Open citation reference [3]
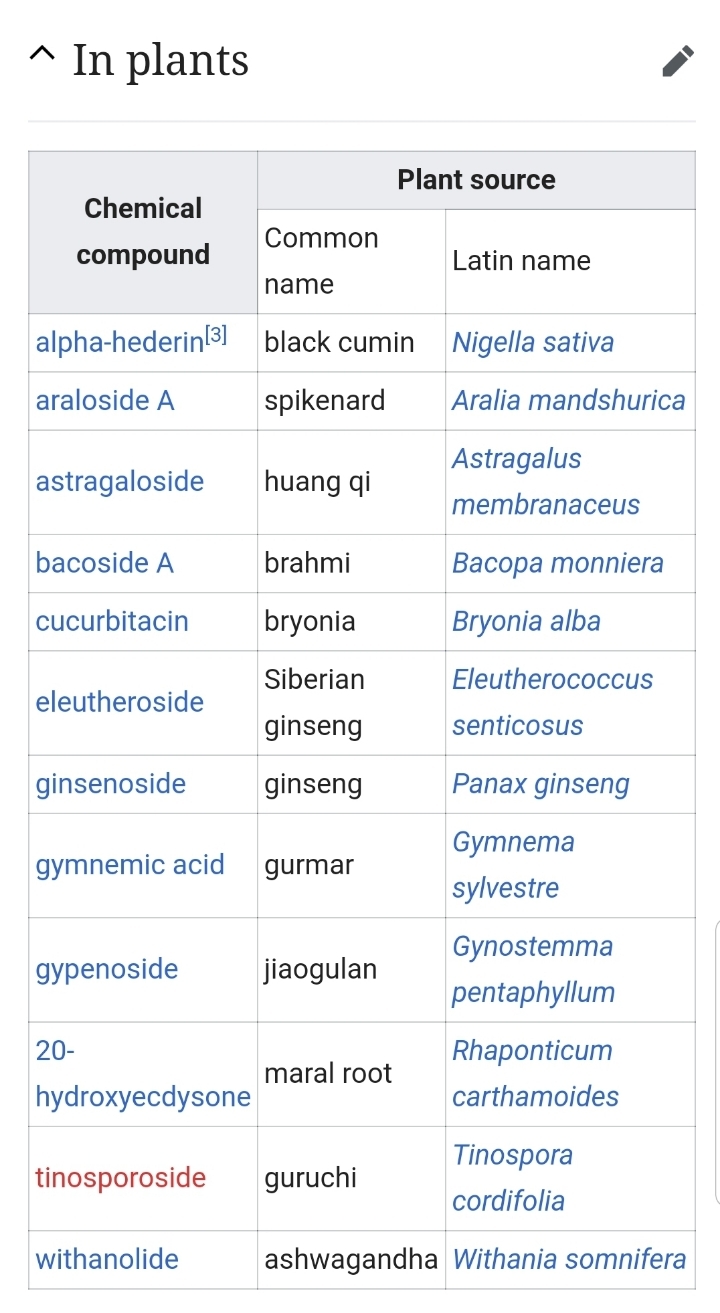 pos(215,337)
